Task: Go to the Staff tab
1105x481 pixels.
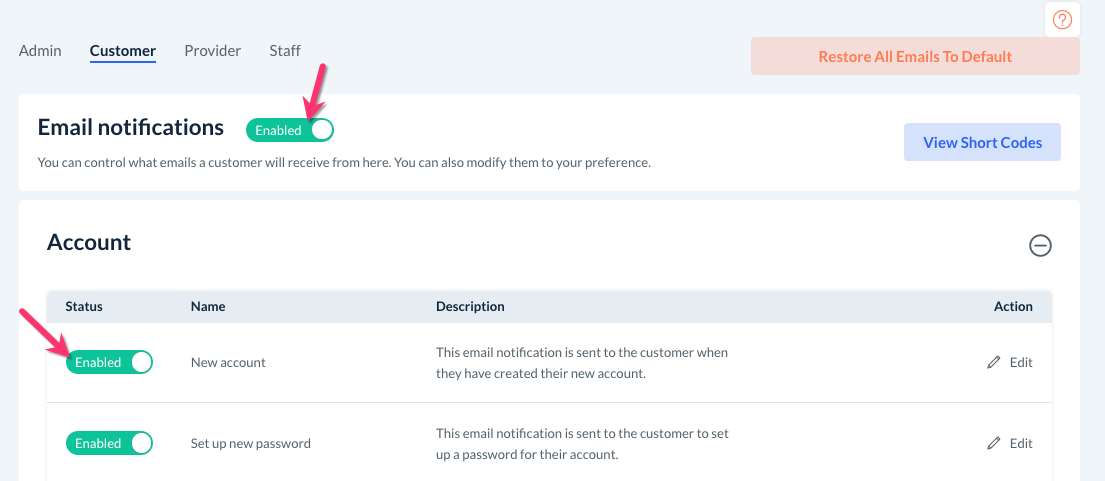Action: (x=285, y=51)
